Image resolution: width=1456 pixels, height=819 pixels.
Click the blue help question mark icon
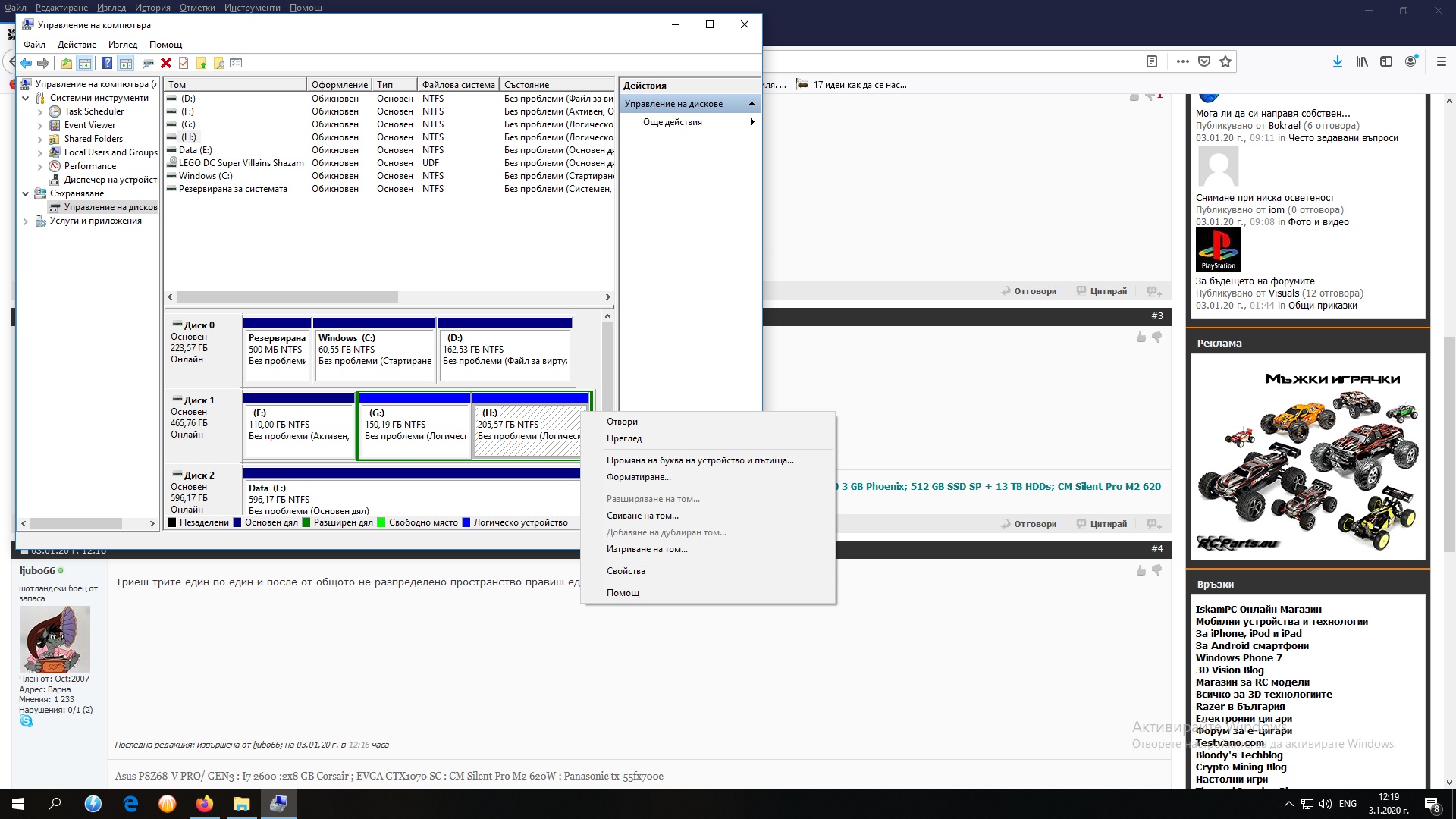[x=107, y=63]
